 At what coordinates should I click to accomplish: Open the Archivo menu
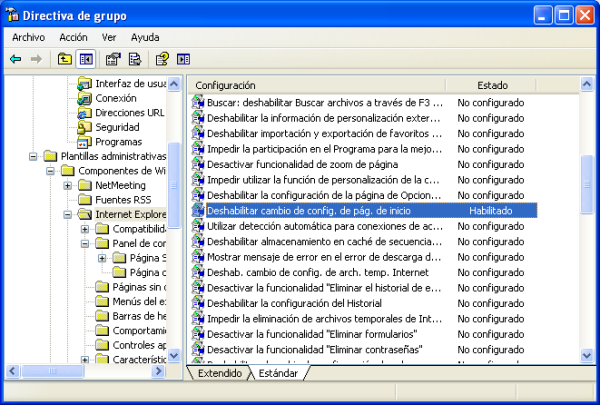[29, 37]
